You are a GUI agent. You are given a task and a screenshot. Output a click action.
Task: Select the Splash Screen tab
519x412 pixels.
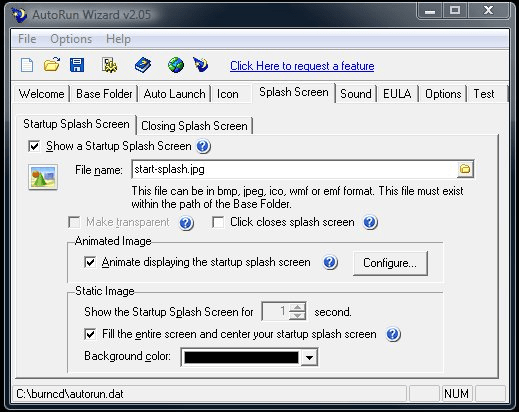(x=294, y=92)
